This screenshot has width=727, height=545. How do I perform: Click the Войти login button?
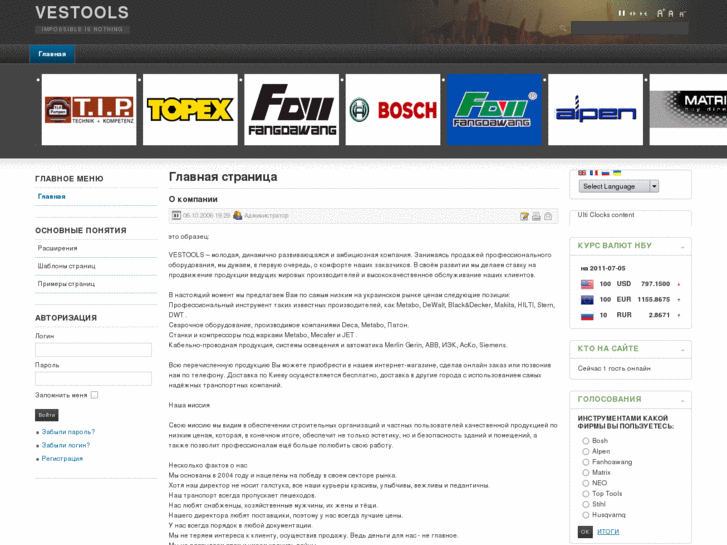coord(47,415)
